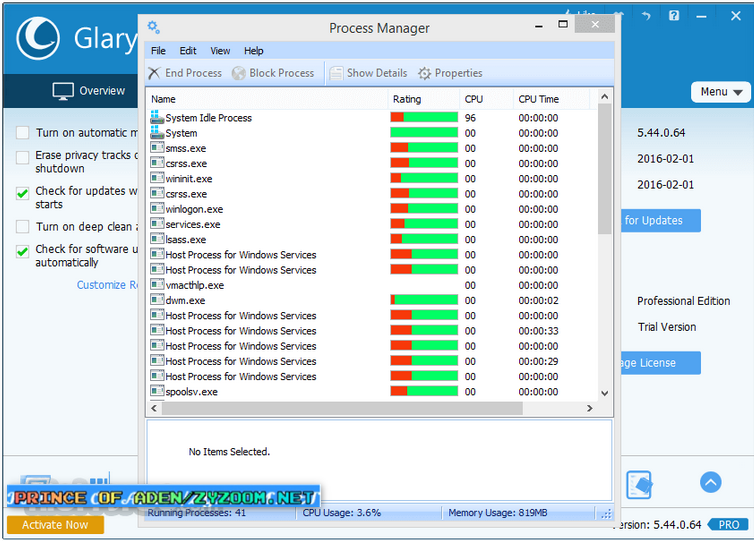Viewport: 754px width, 541px height.
Task: Click the winlogon.exe process icon
Action: pyautogui.click(x=157, y=208)
